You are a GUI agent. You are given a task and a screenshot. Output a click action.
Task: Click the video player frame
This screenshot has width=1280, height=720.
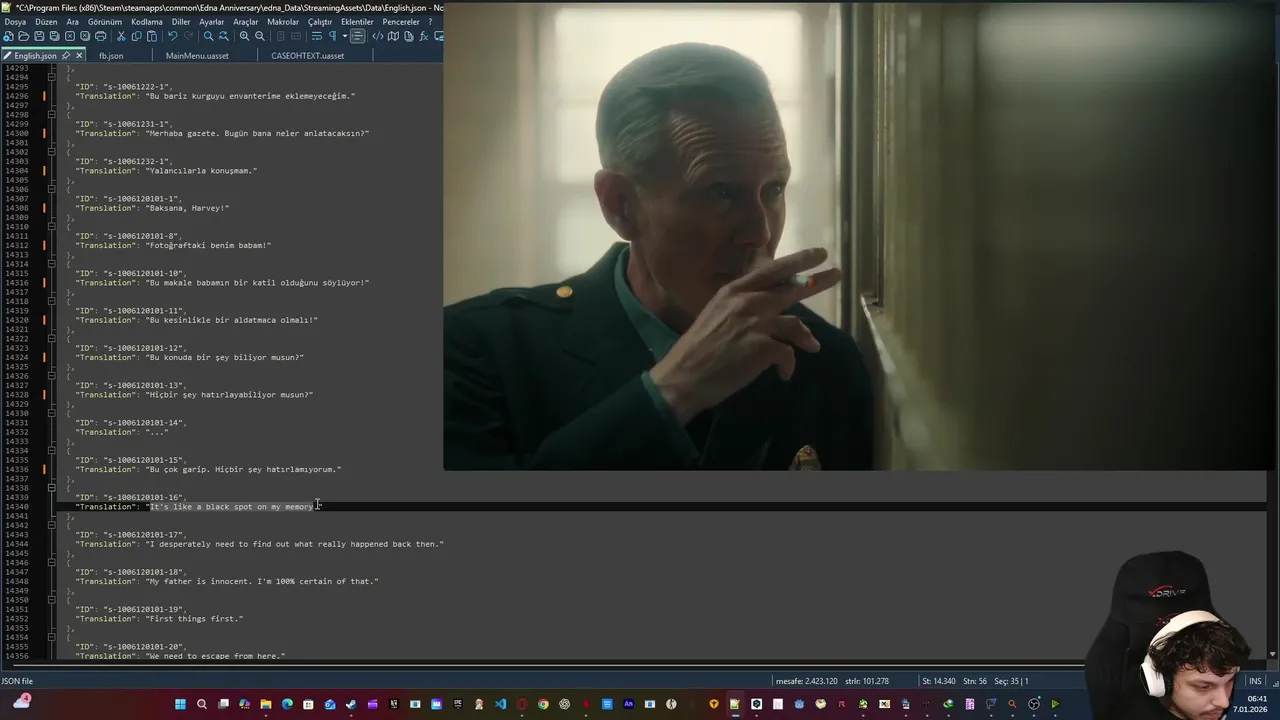pos(861,236)
